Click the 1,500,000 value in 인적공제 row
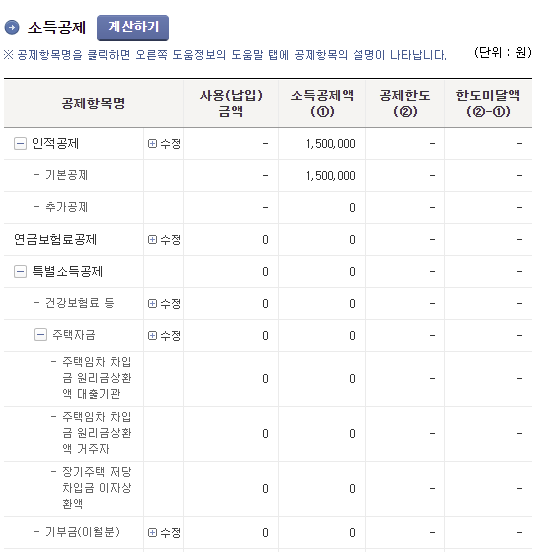 tap(331, 144)
